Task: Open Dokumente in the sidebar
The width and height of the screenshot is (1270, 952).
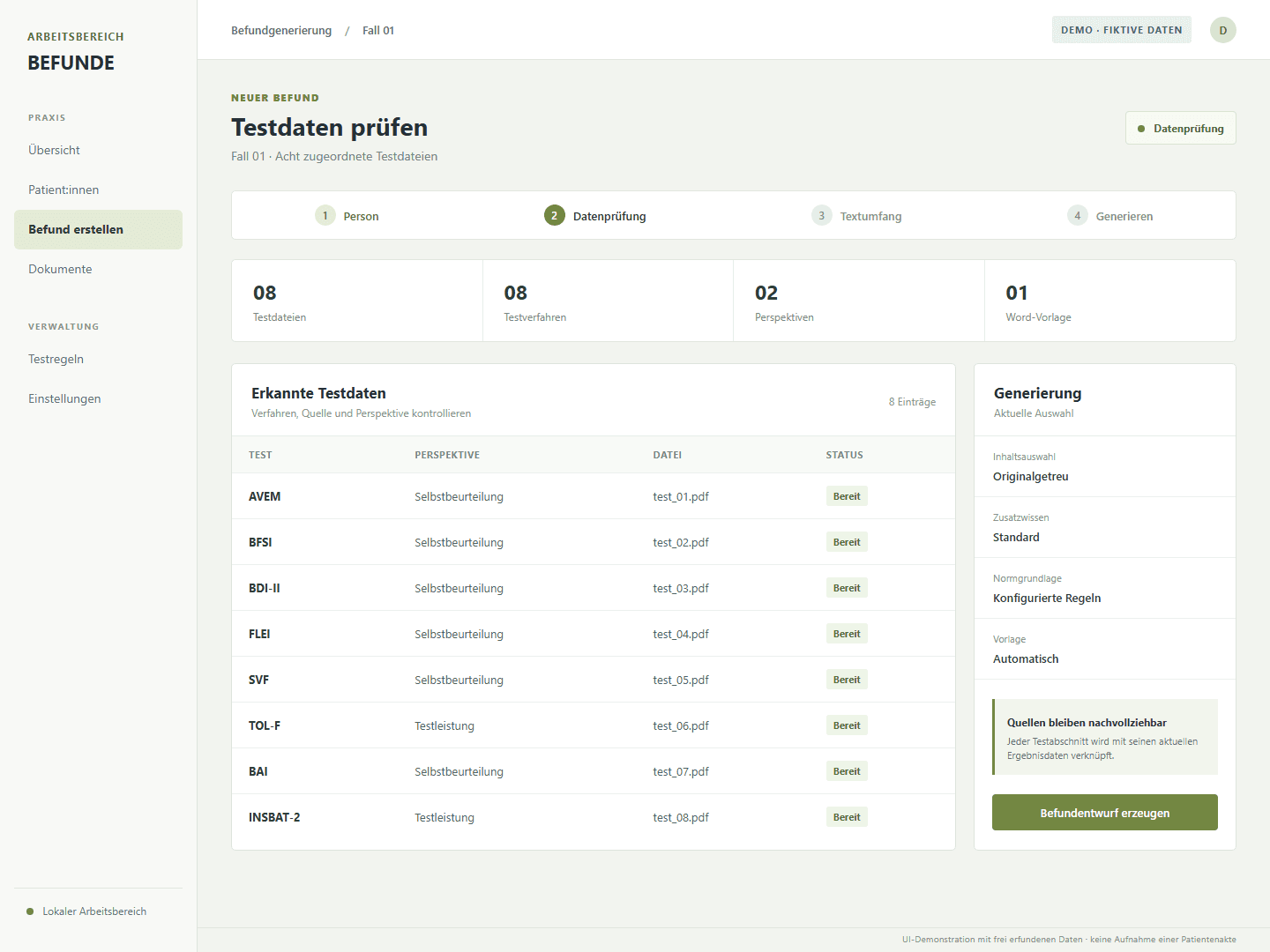Action: tap(98, 269)
